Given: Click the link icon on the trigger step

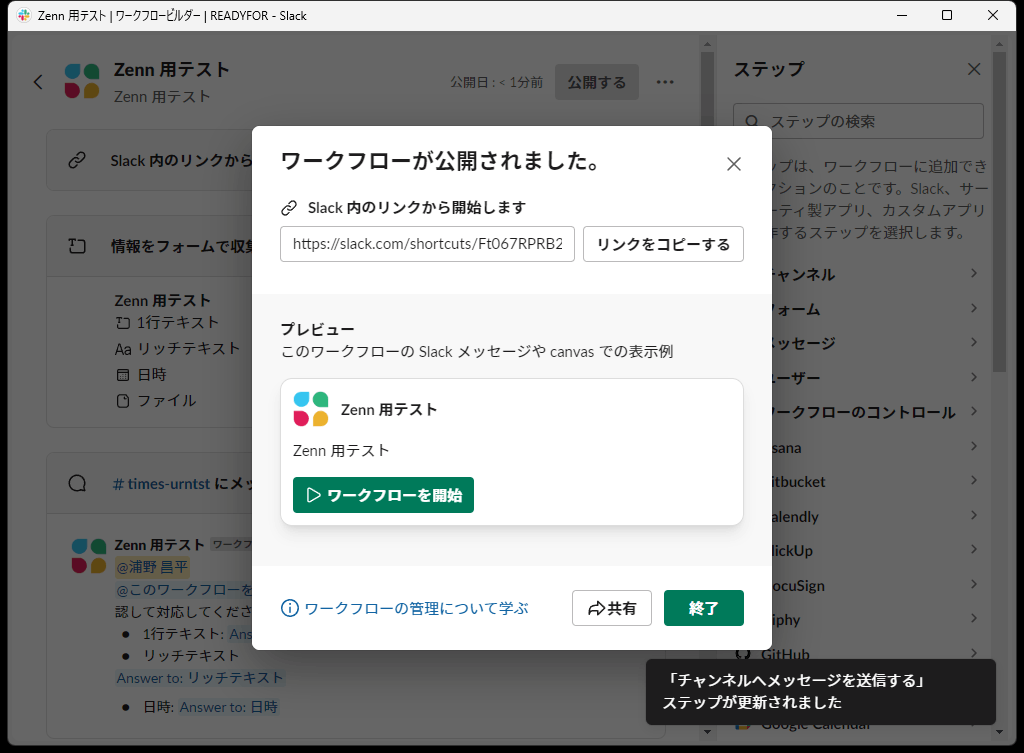Looking at the screenshot, I should (77, 160).
